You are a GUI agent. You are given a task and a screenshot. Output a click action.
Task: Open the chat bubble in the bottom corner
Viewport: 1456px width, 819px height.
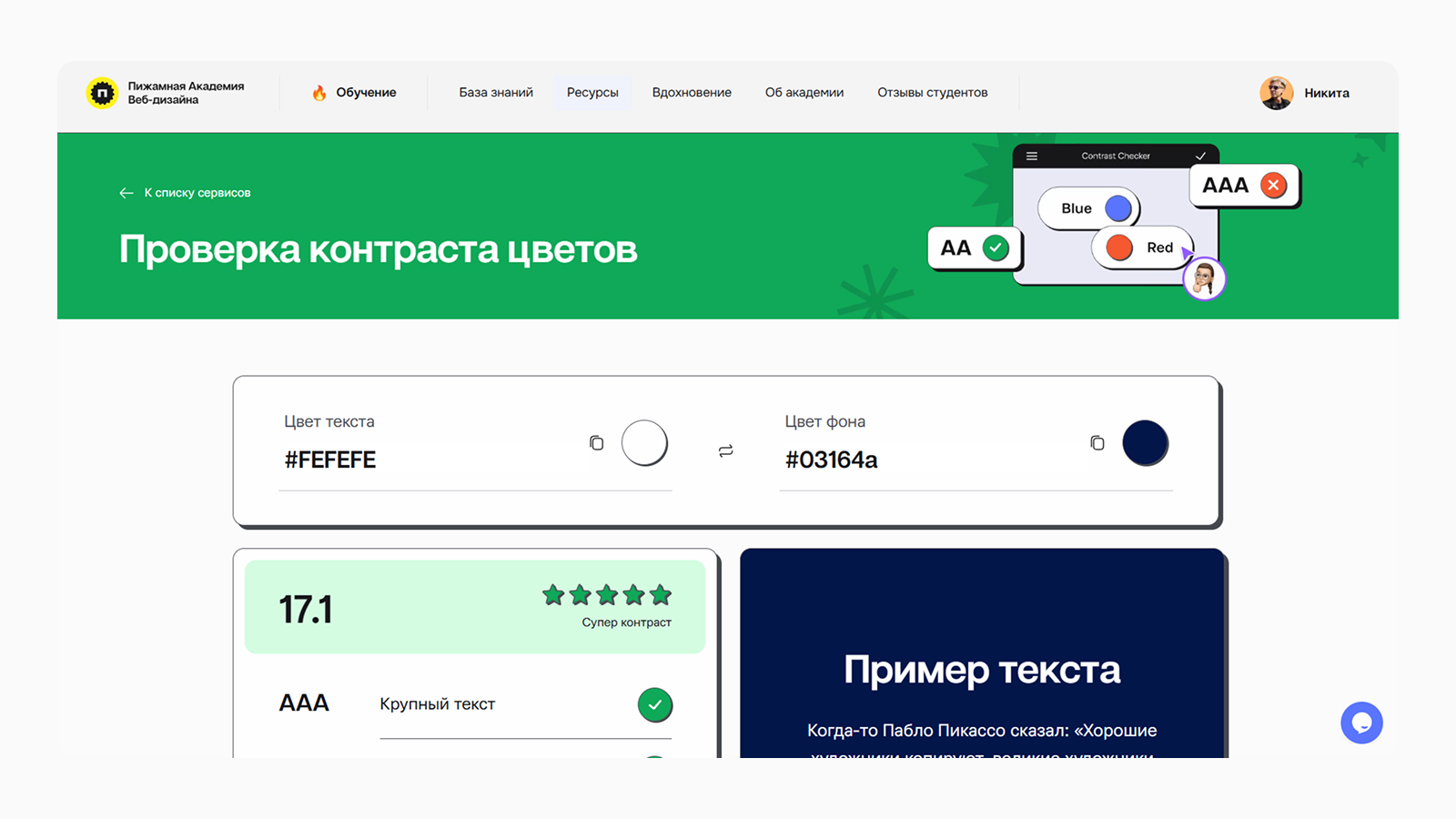point(1361,723)
